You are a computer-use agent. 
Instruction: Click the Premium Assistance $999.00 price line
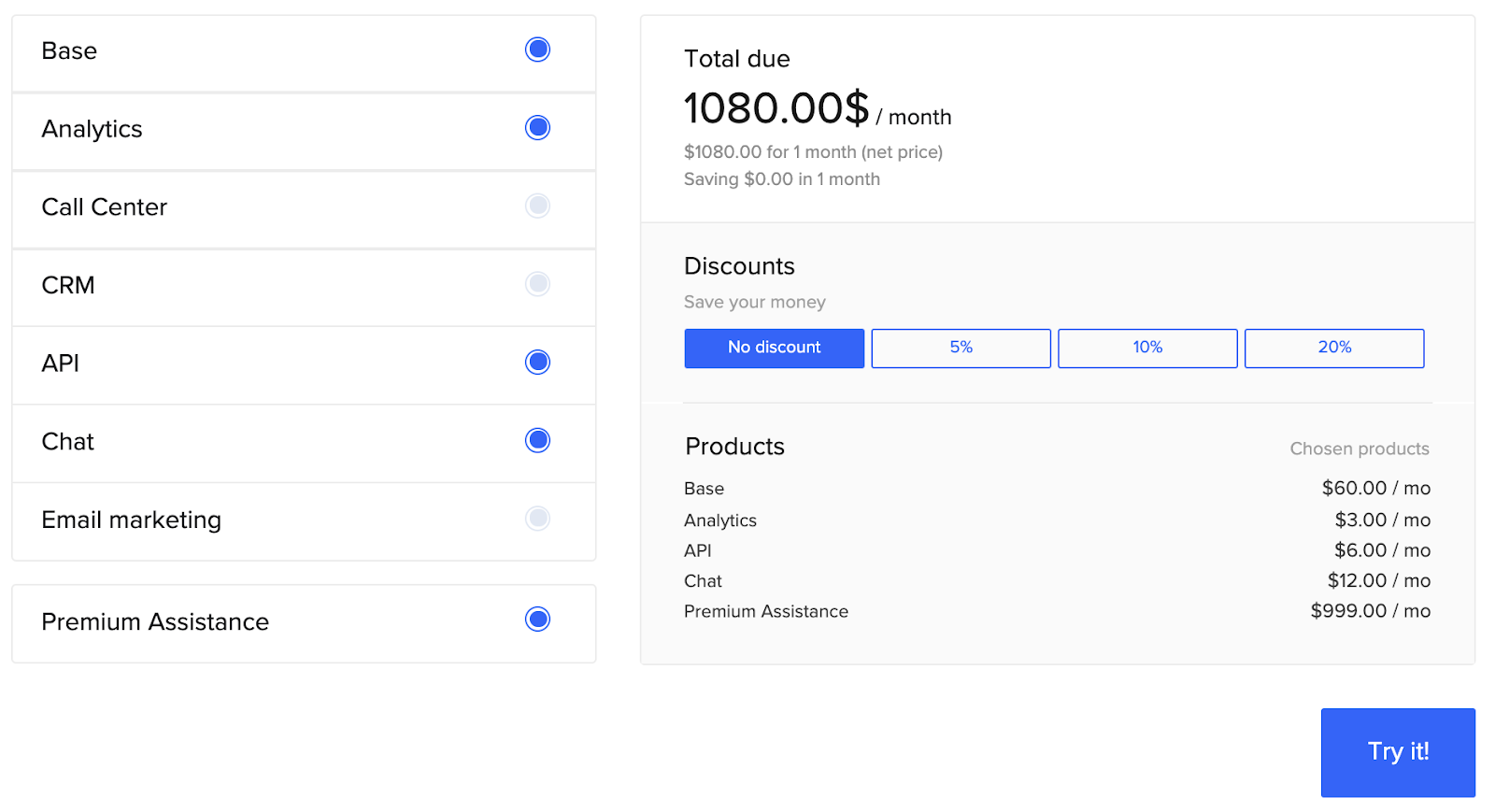pos(1370,611)
